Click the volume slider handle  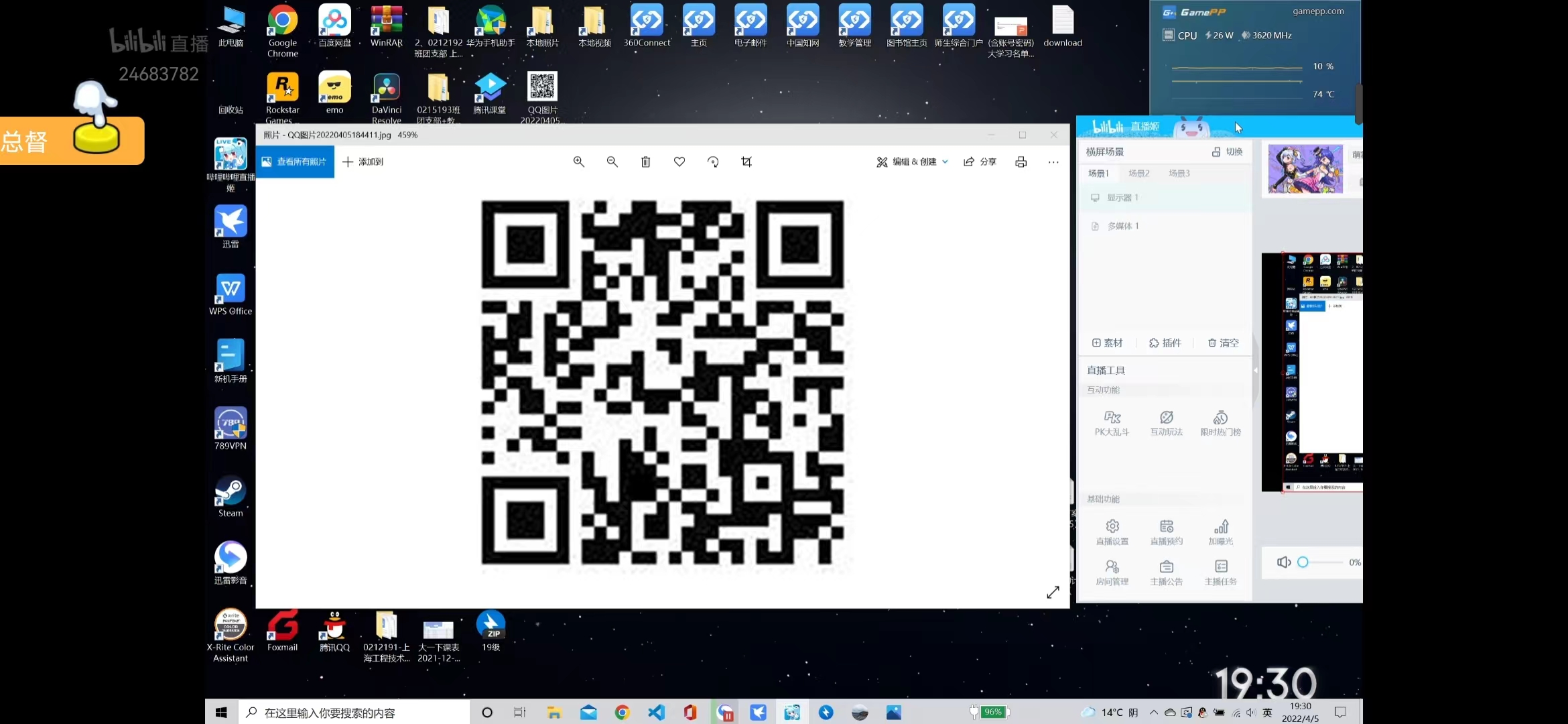(1303, 562)
